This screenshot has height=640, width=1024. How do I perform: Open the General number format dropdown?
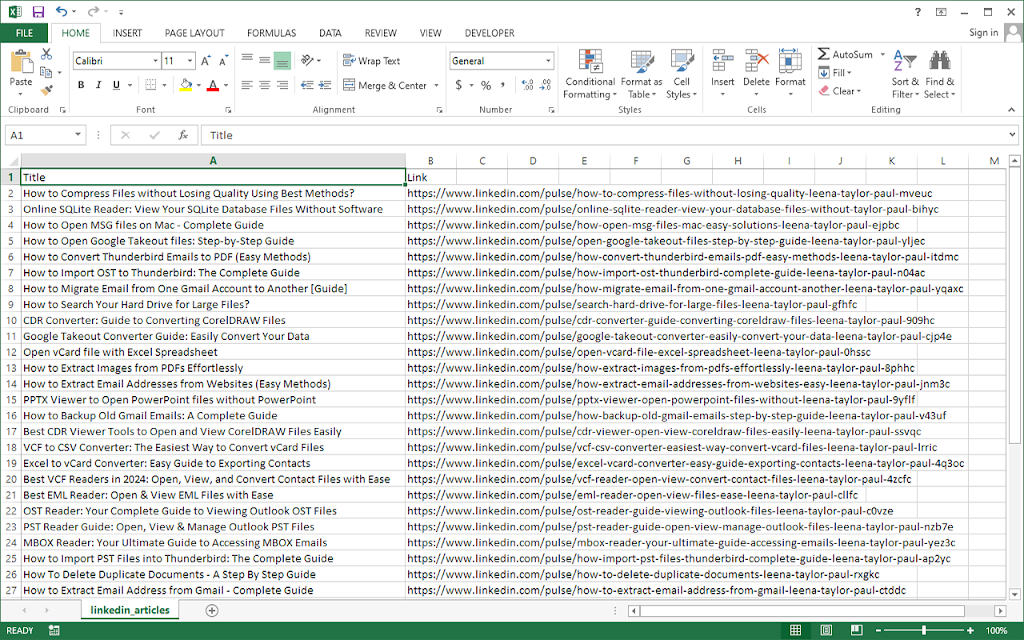click(x=548, y=61)
